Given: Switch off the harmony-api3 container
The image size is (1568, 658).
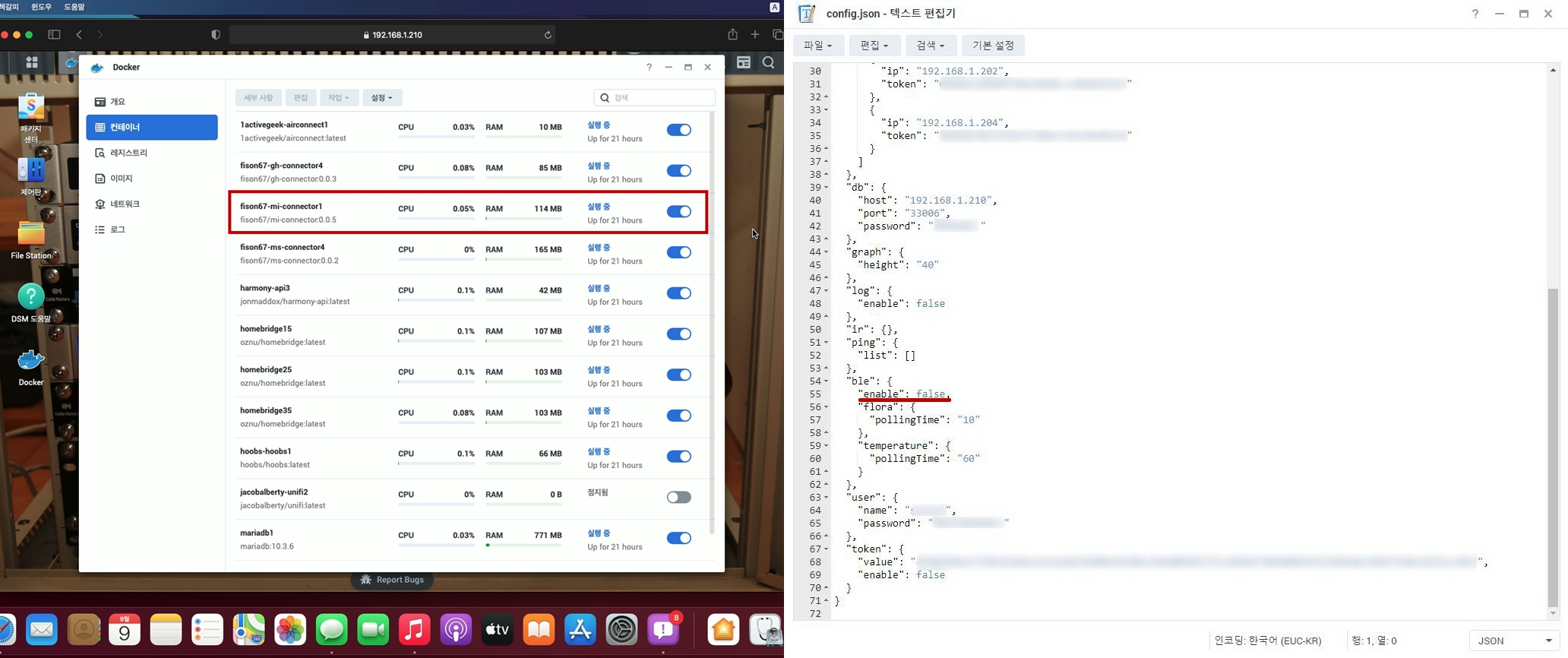Looking at the screenshot, I should [679, 293].
